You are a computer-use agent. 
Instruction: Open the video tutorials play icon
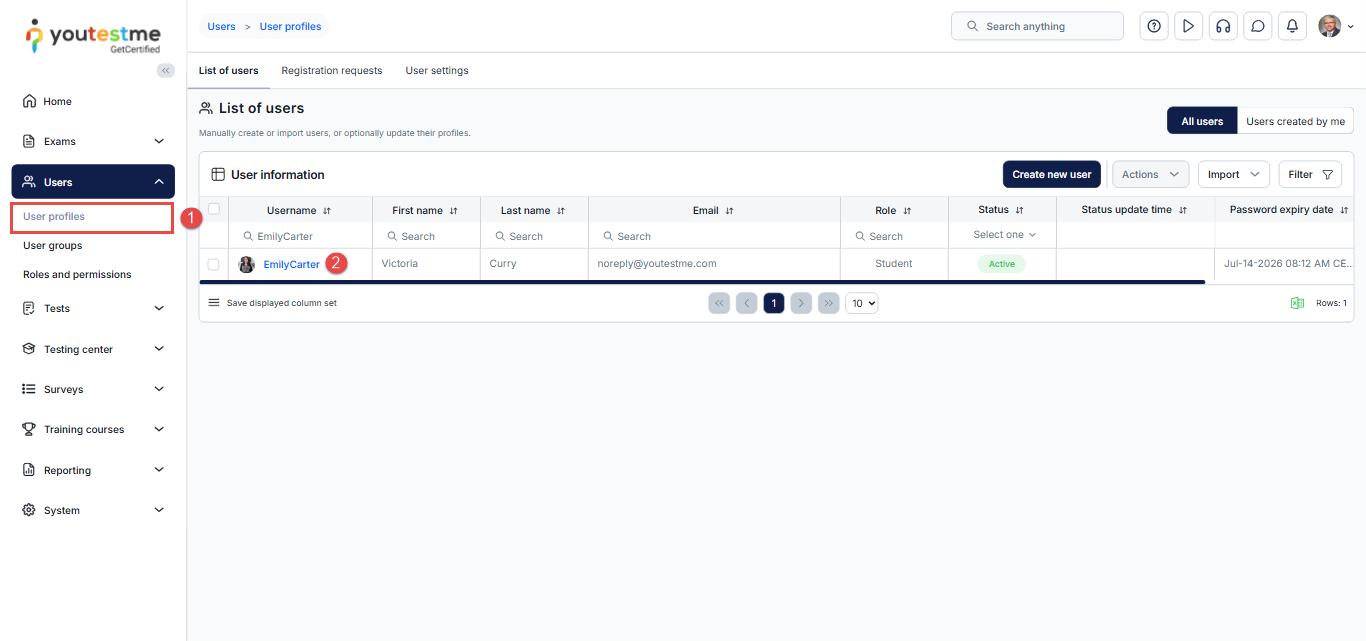pos(1188,26)
